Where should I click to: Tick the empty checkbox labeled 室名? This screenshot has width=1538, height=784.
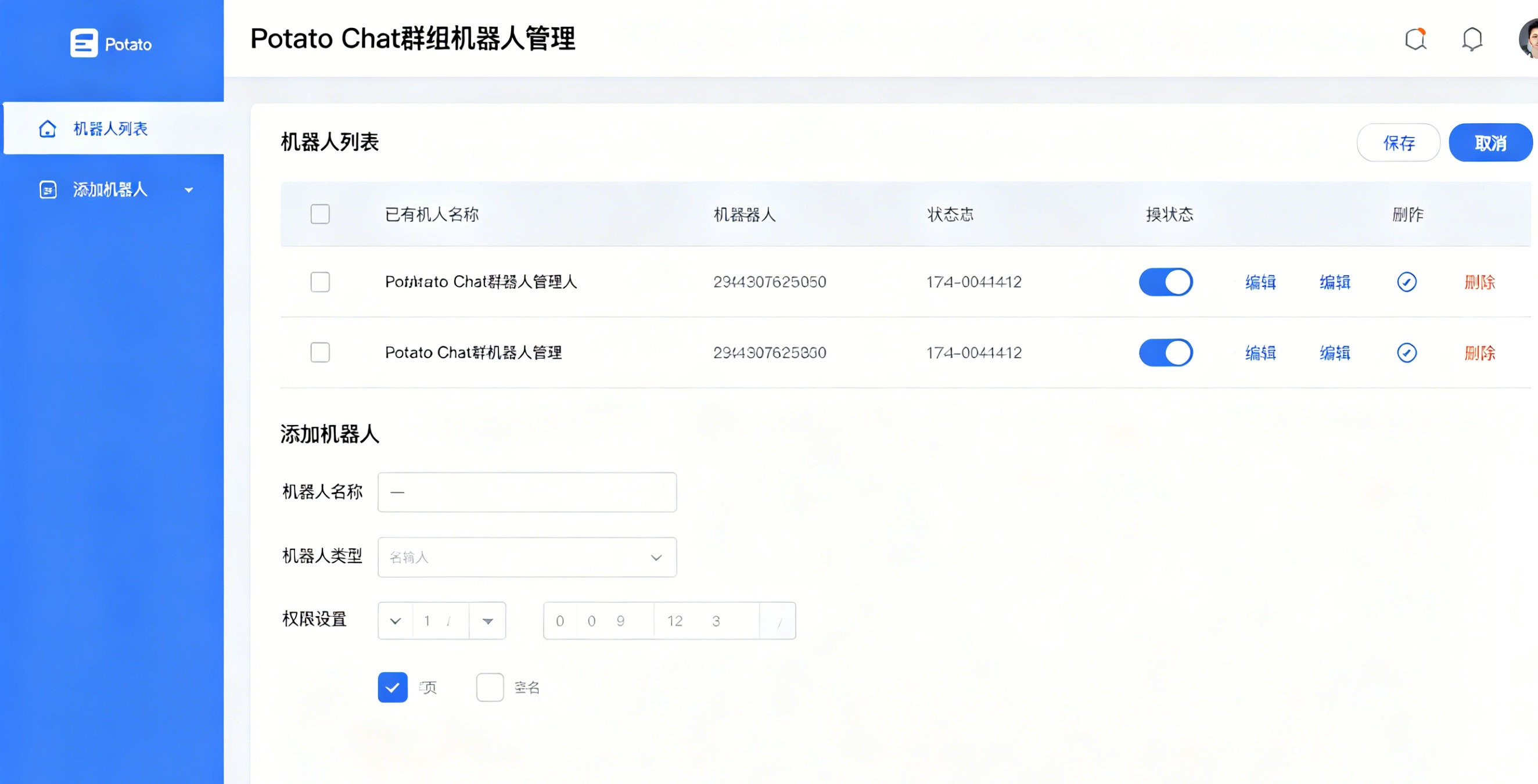point(490,687)
